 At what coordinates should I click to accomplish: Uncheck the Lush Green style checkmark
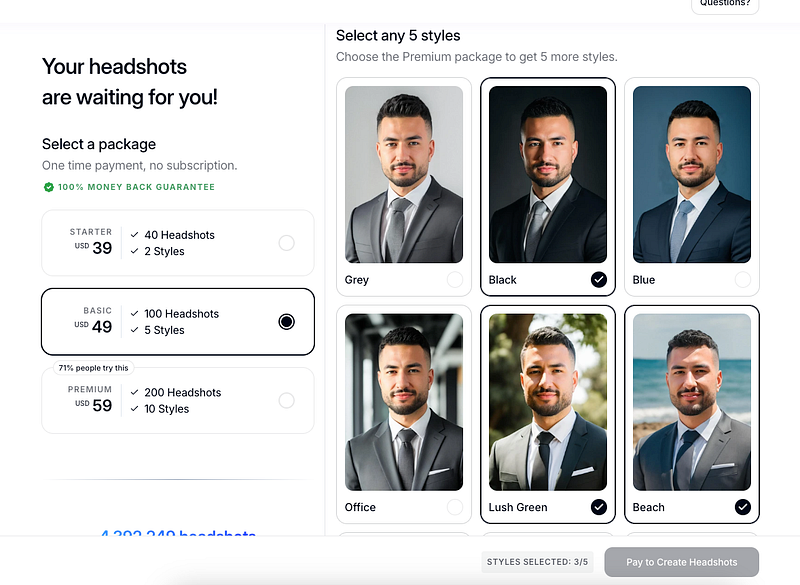tap(599, 507)
